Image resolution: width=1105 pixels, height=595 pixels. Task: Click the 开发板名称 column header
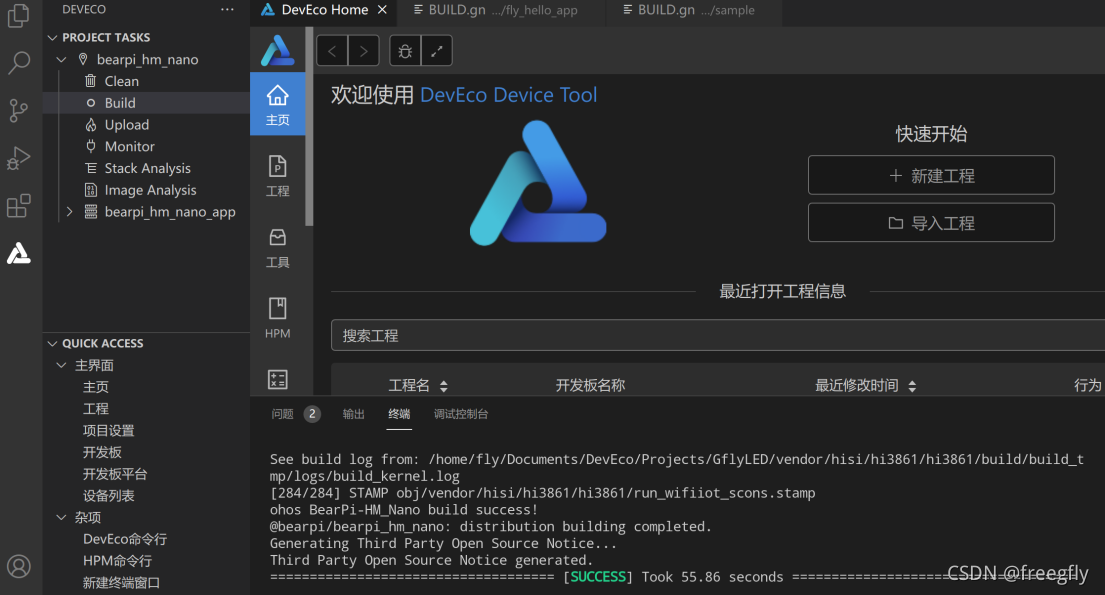point(591,386)
